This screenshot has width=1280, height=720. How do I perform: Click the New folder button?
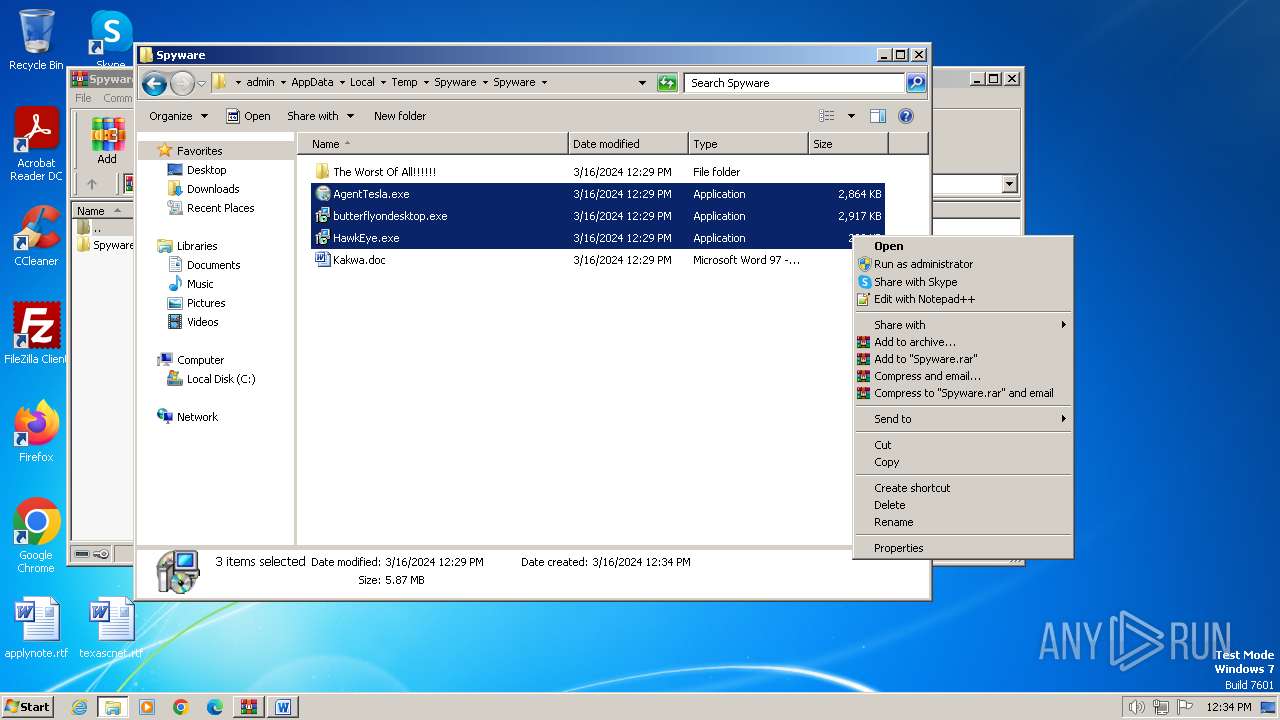click(400, 116)
